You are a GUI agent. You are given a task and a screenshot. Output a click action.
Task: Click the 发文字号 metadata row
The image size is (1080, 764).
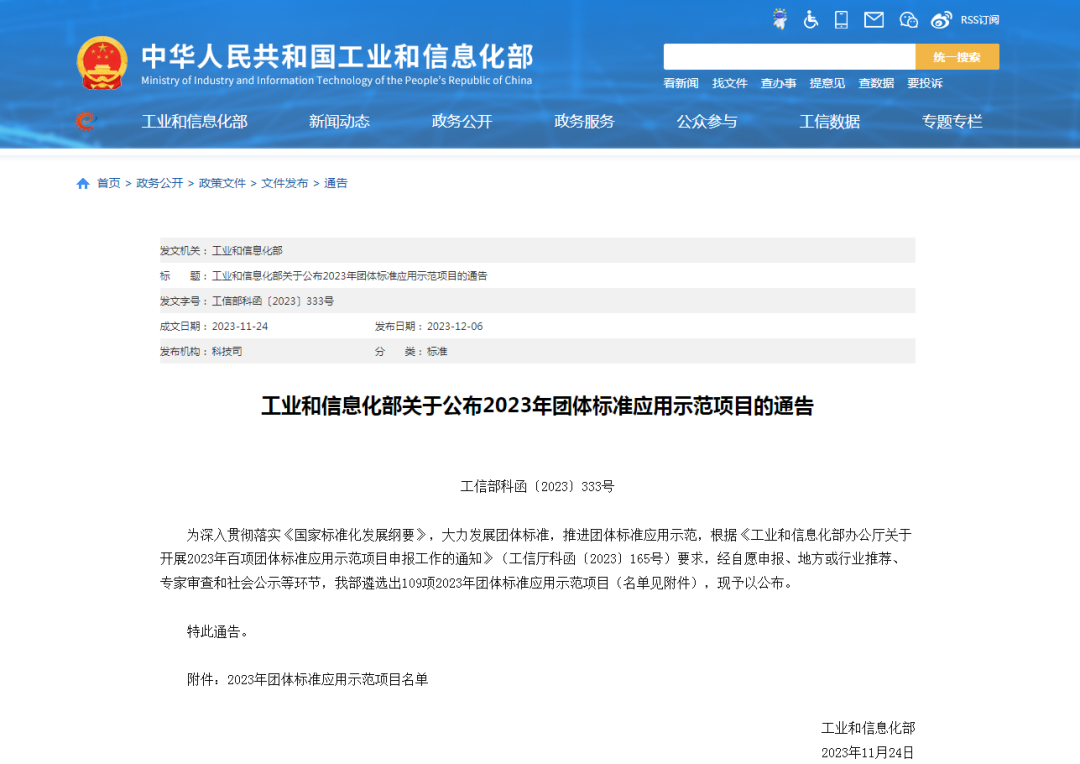point(537,301)
